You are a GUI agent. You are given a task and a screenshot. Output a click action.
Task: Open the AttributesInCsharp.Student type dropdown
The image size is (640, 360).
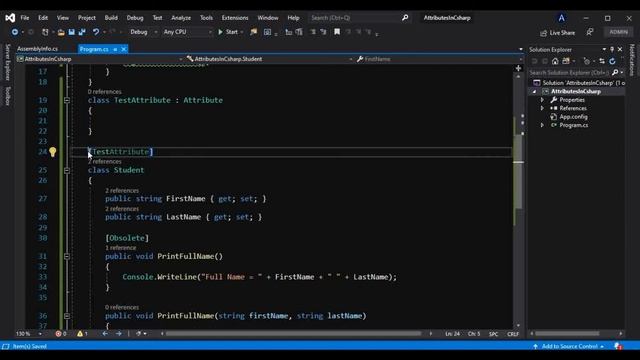click(x=269, y=59)
